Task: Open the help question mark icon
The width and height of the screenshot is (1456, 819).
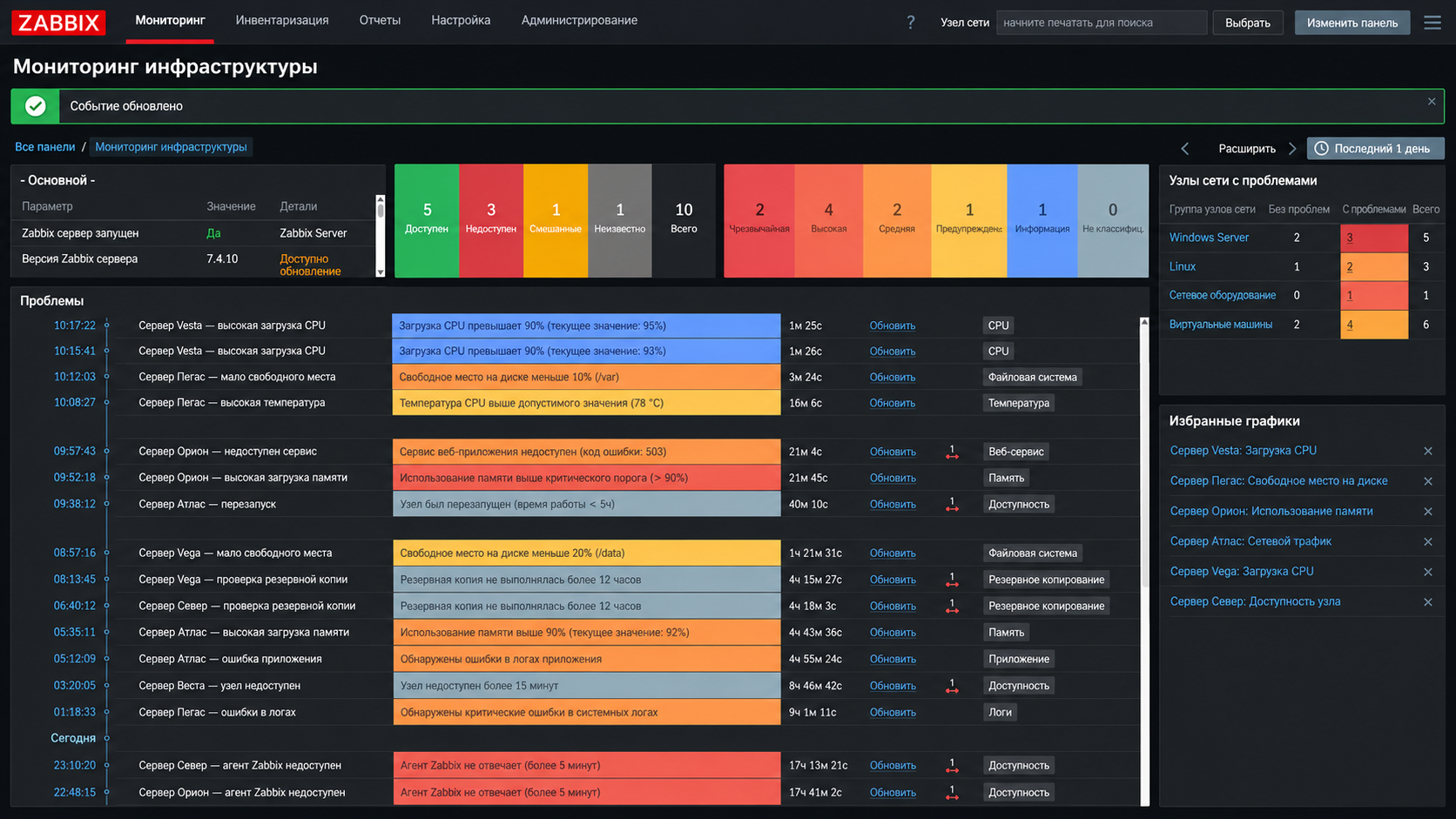Action: click(911, 23)
